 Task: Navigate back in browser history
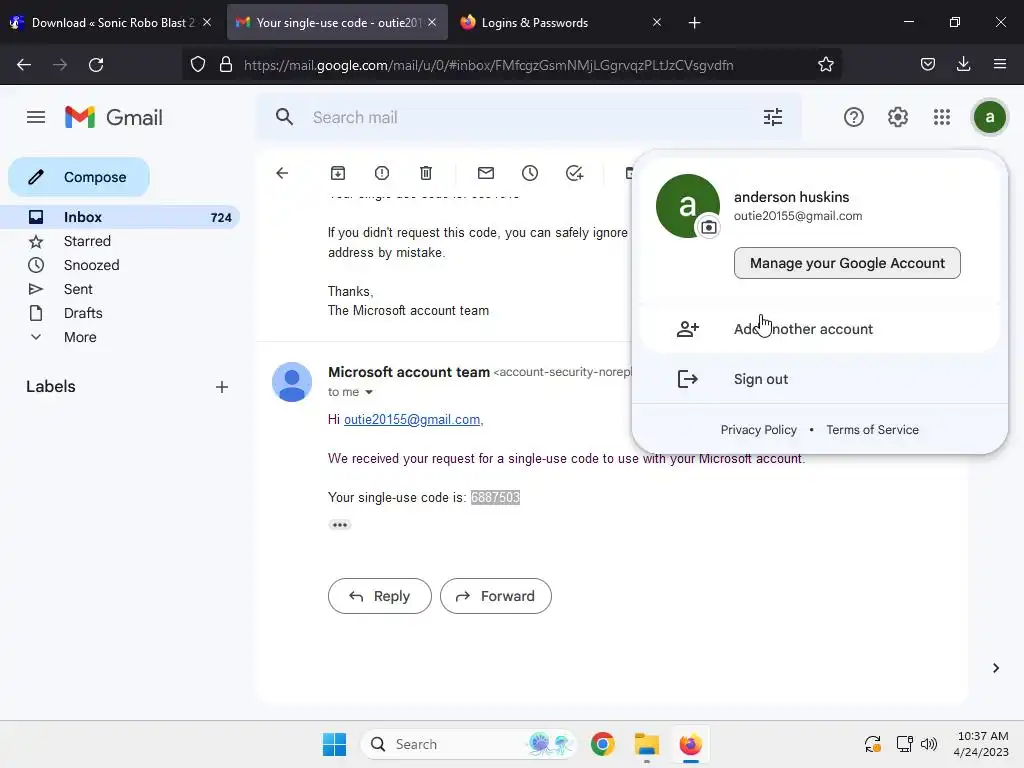(24, 65)
